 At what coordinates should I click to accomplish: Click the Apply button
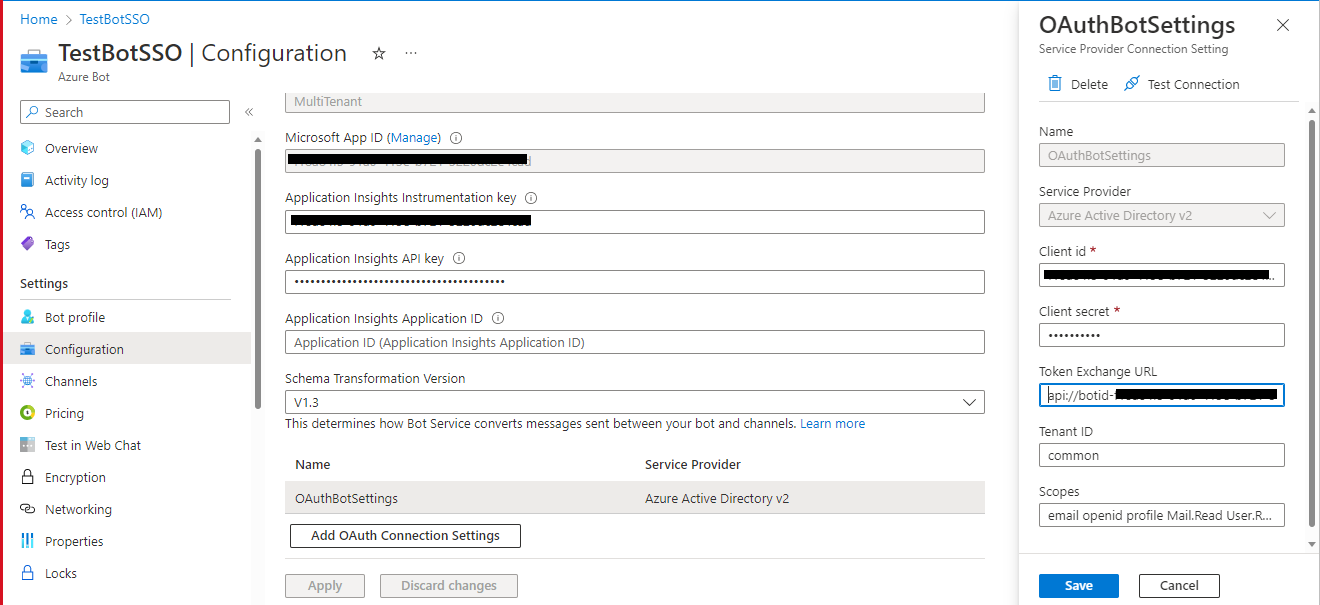325,586
